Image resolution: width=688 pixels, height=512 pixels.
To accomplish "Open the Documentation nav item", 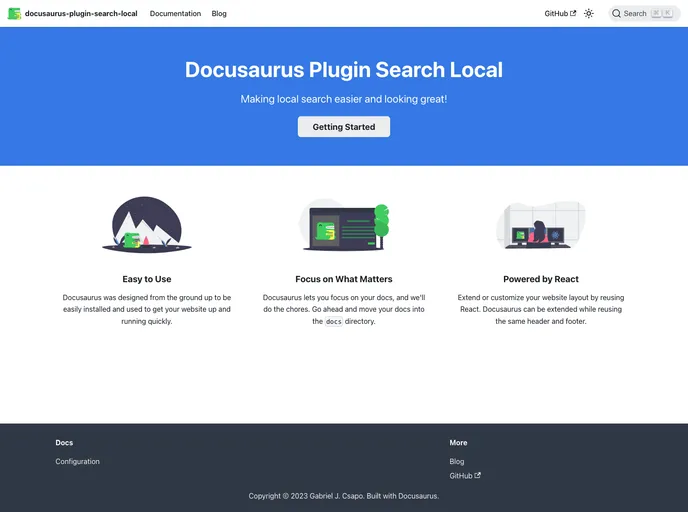I will 175,14.
